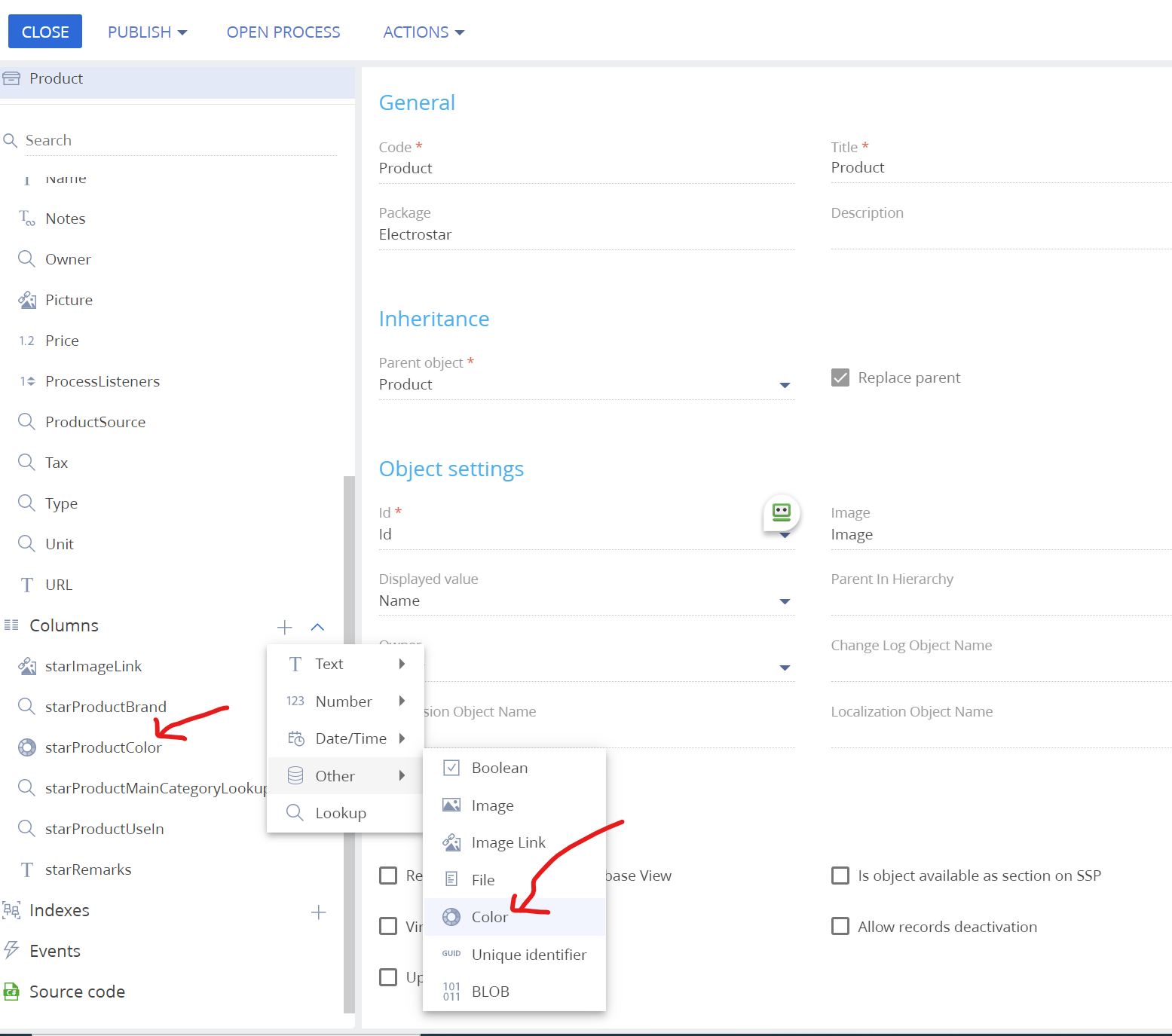Select the starImageLink image link icon
Screen dimensions: 1172x1036
(27, 665)
